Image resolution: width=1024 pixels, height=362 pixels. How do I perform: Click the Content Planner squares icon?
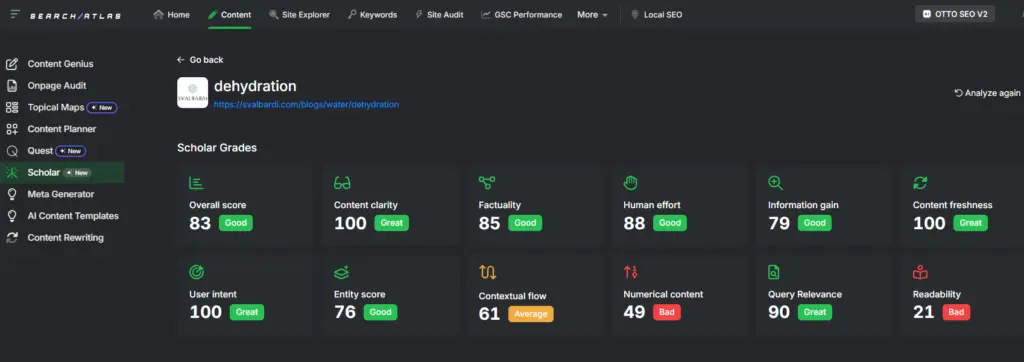[x=12, y=129]
